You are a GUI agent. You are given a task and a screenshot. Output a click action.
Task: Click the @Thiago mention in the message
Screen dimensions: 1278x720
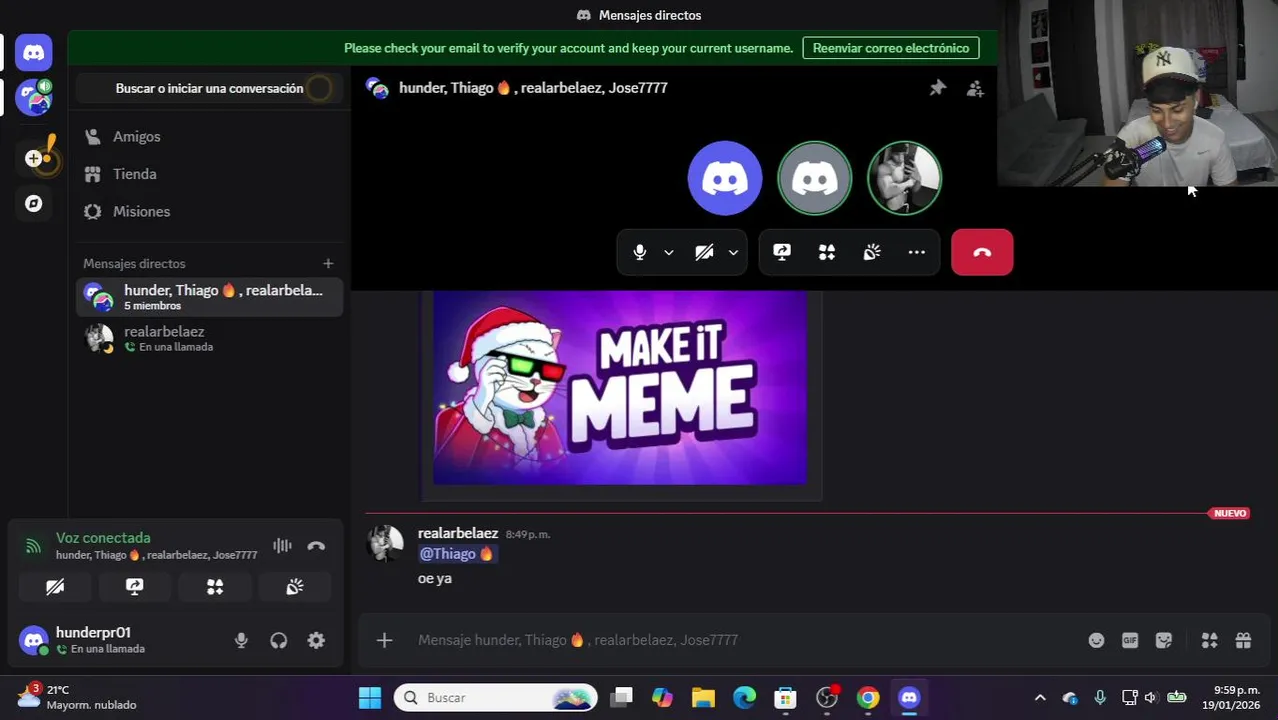pos(457,554)
